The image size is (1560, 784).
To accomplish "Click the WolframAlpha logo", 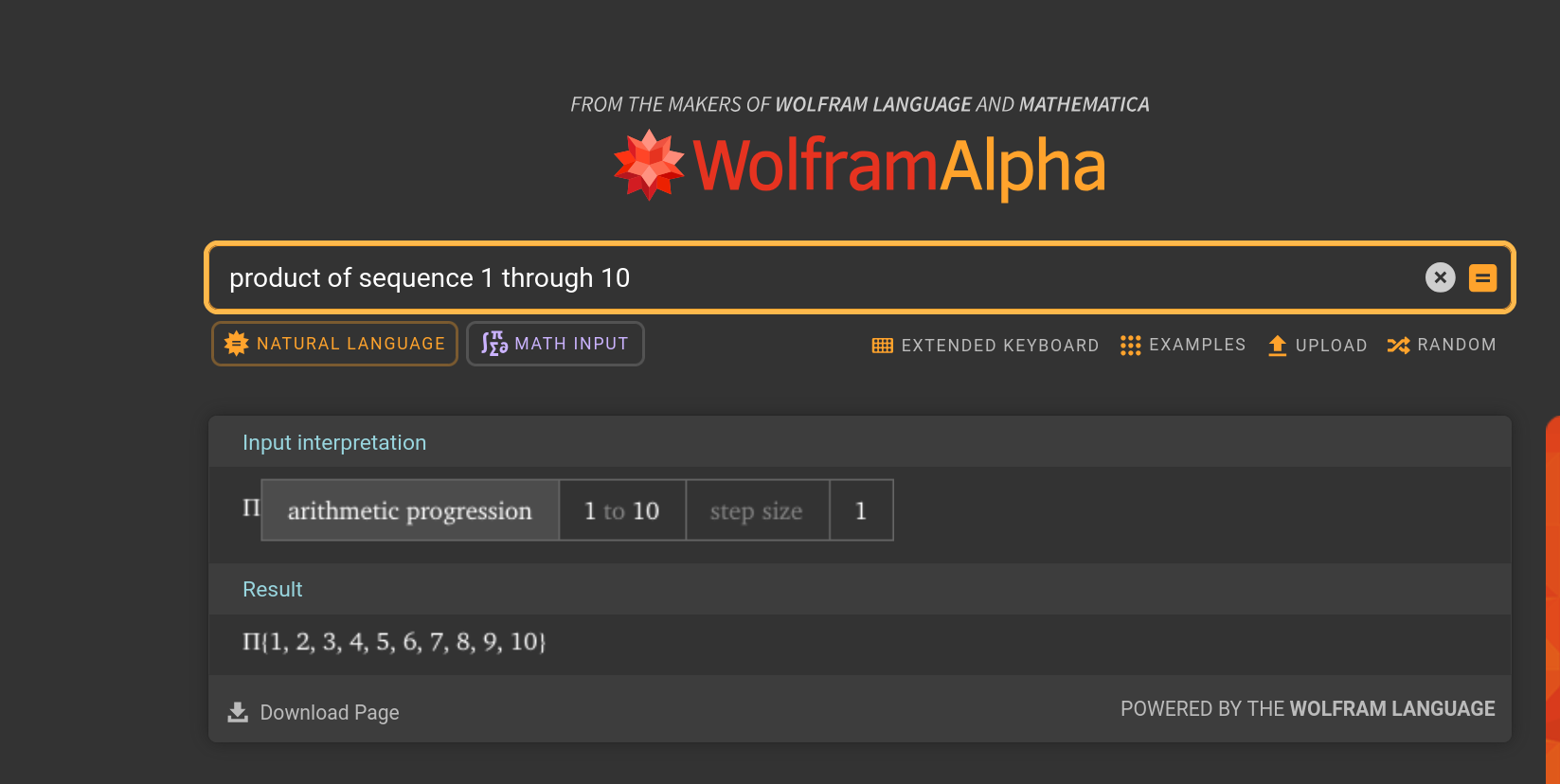I will pyautogui.click(x=859, y=166).
